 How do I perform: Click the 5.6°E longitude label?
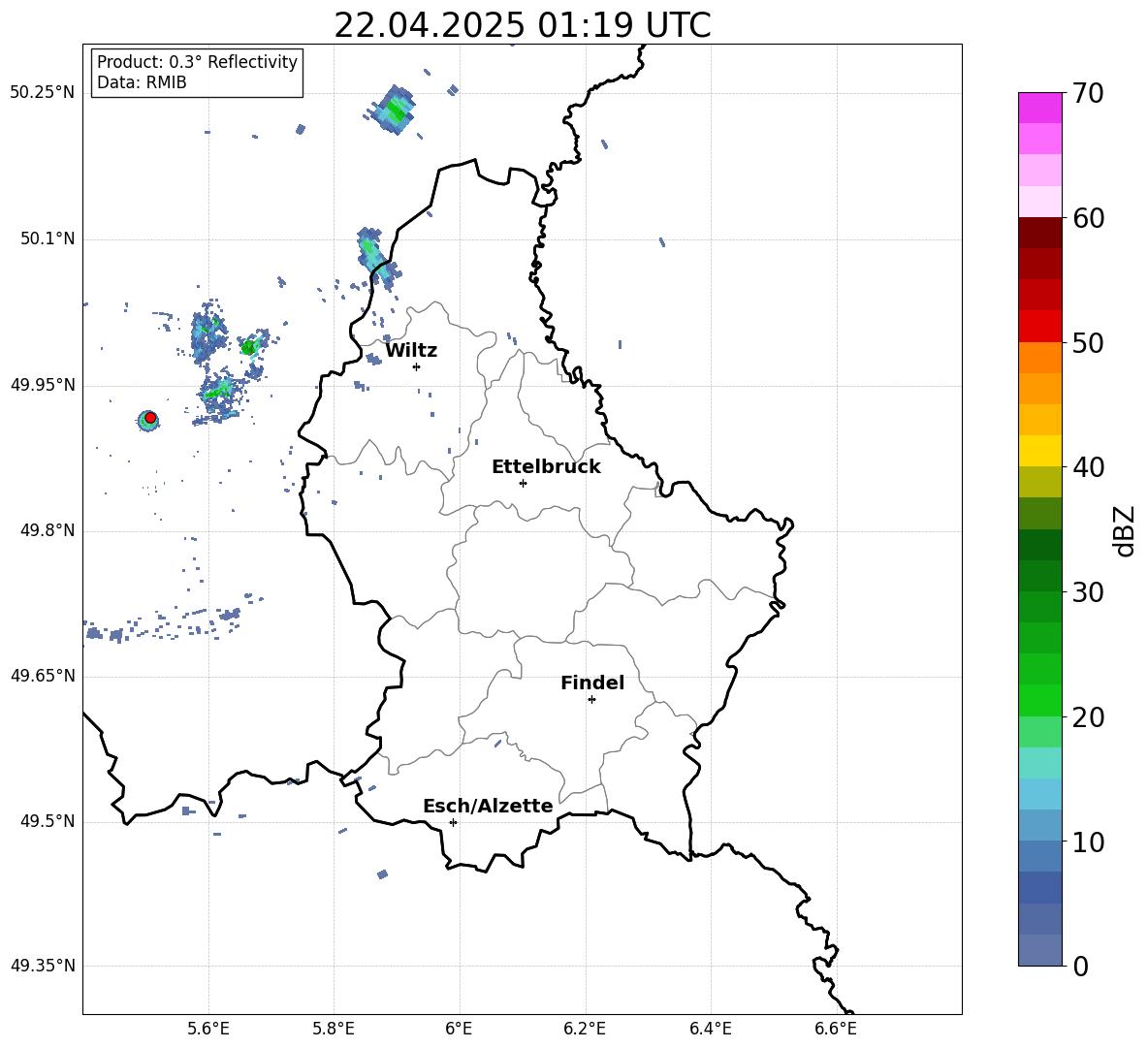207,1029
